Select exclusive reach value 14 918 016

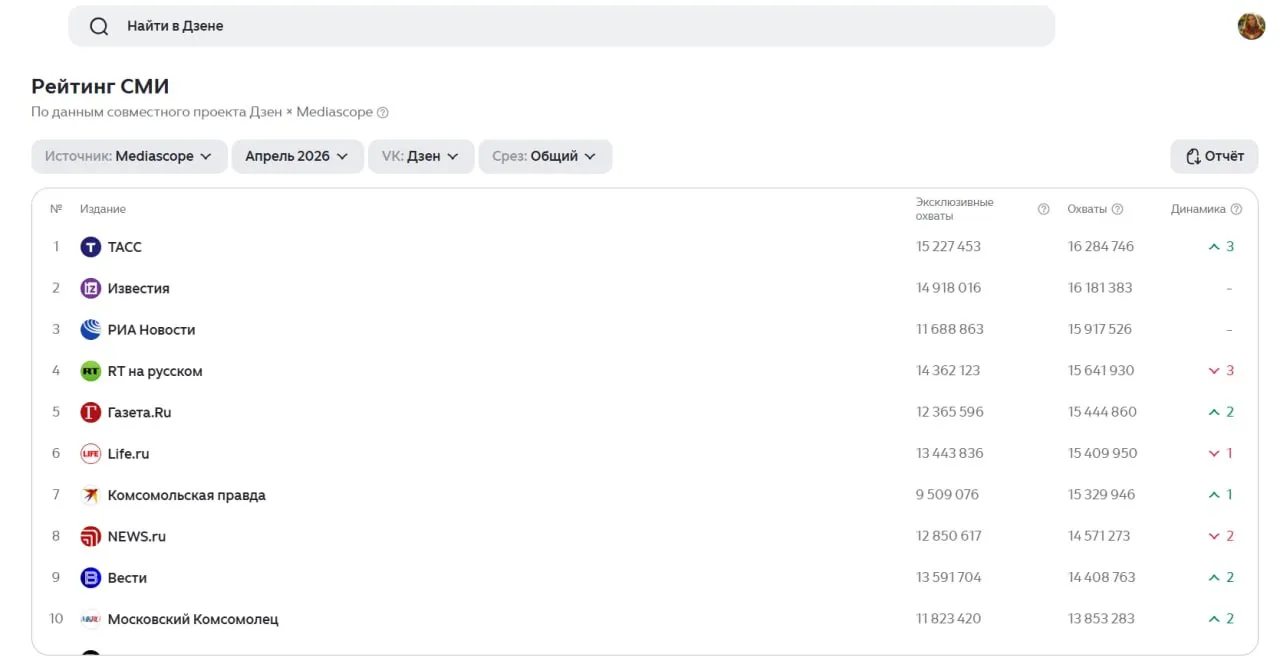tap(949, 287)
